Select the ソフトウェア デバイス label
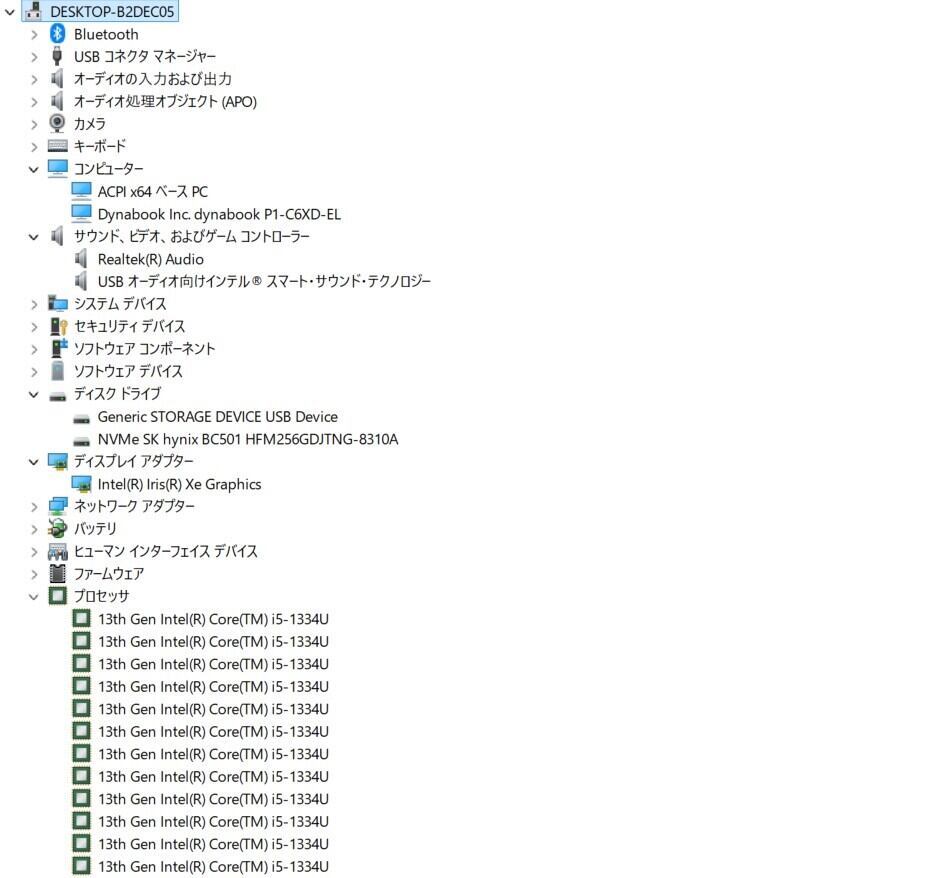Viewport: 936px width, 878px height. click(x=128, y=371)
